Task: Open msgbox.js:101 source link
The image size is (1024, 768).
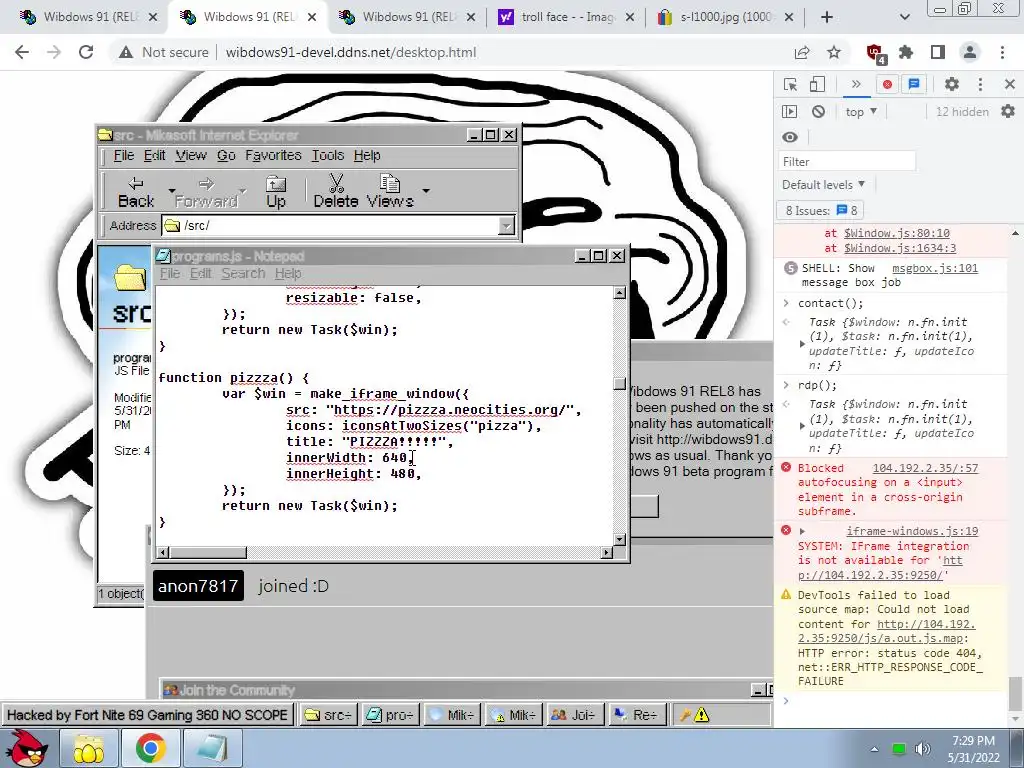Action: tap(935, 268)
